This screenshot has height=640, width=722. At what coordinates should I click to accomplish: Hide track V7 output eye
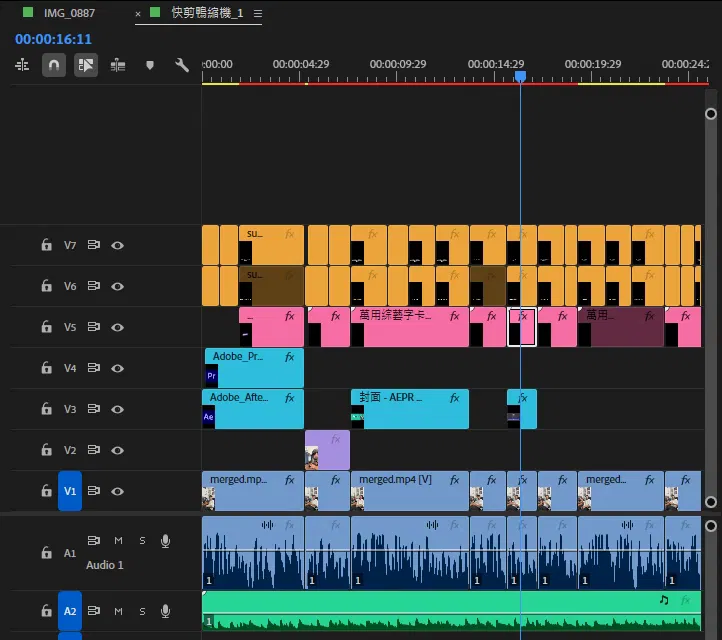click(x=117, y=245)
